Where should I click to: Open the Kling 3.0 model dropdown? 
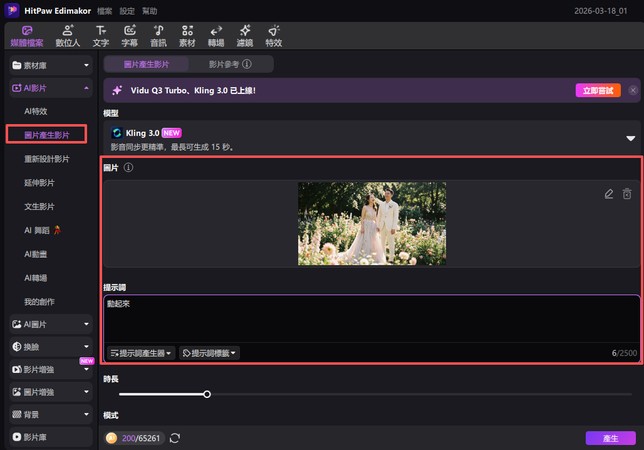[630, 138]
